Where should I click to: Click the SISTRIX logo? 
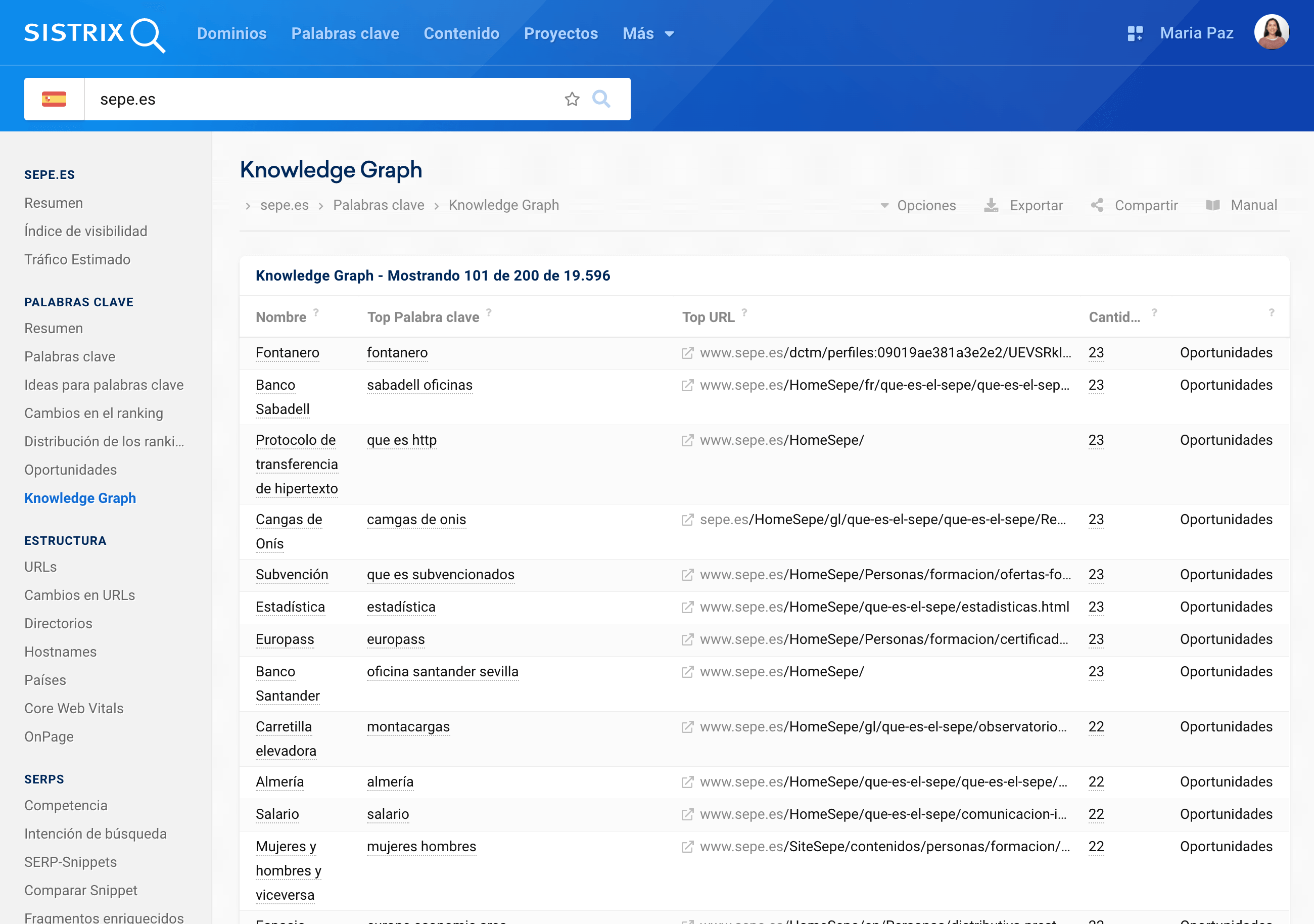click(x=95, y=33)
